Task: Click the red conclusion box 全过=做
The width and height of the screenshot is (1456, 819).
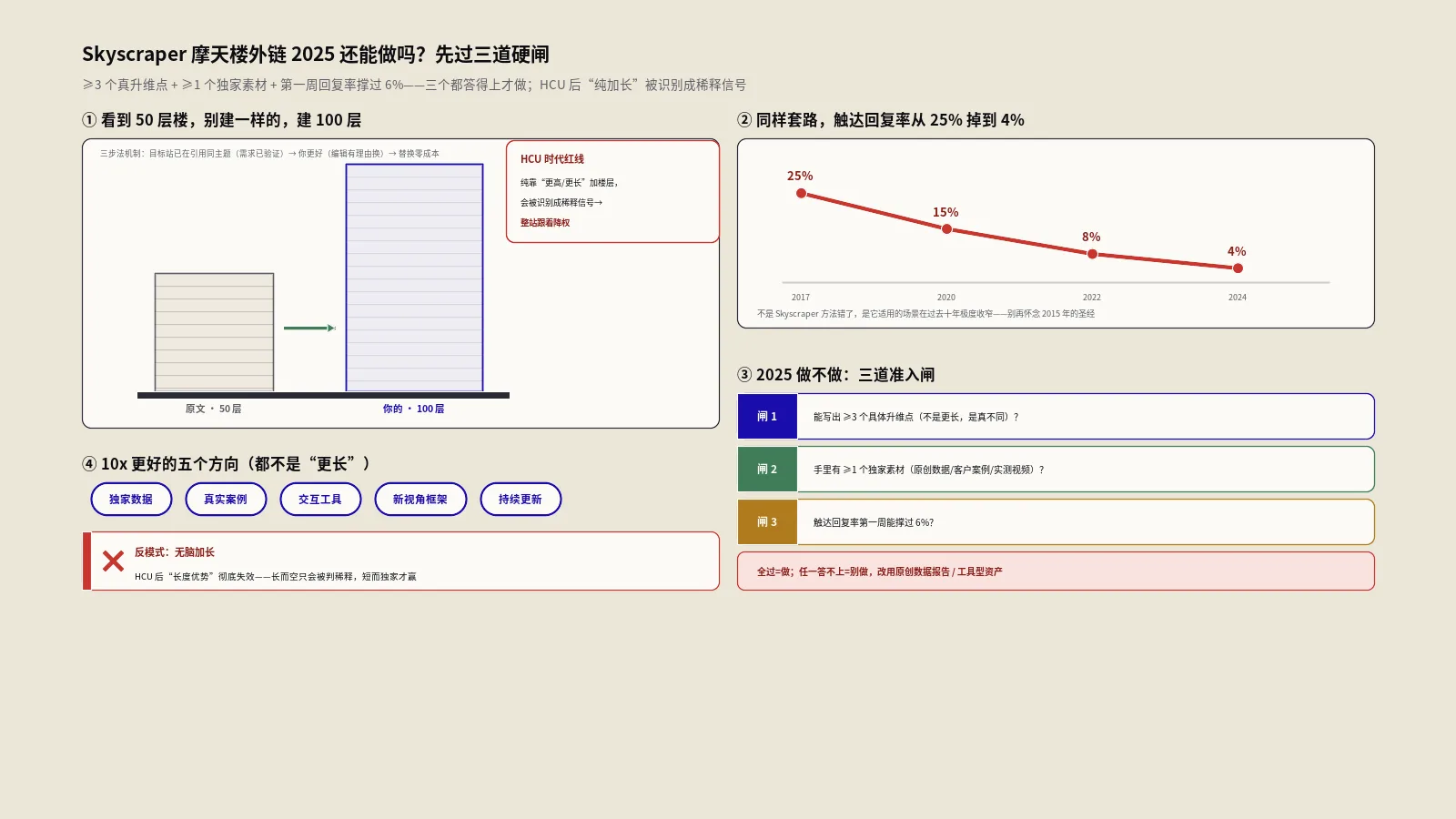Action: [x=1056, y=571]
